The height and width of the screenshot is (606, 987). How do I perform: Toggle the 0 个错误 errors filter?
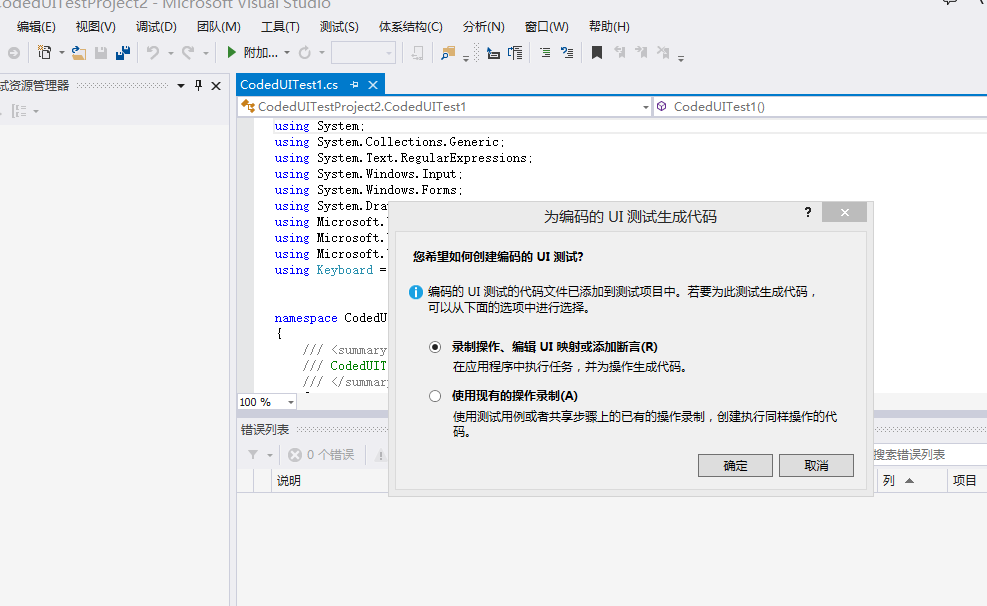click(x=321, y=455)
